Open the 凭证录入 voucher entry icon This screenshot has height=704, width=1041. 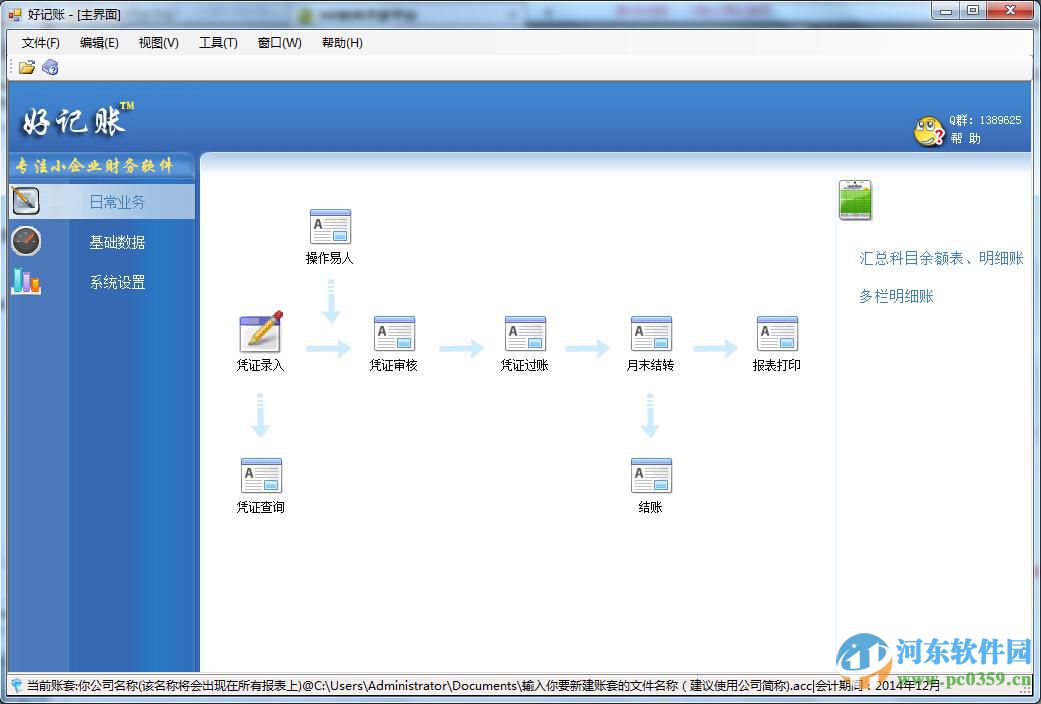click(x=260, y=335)
